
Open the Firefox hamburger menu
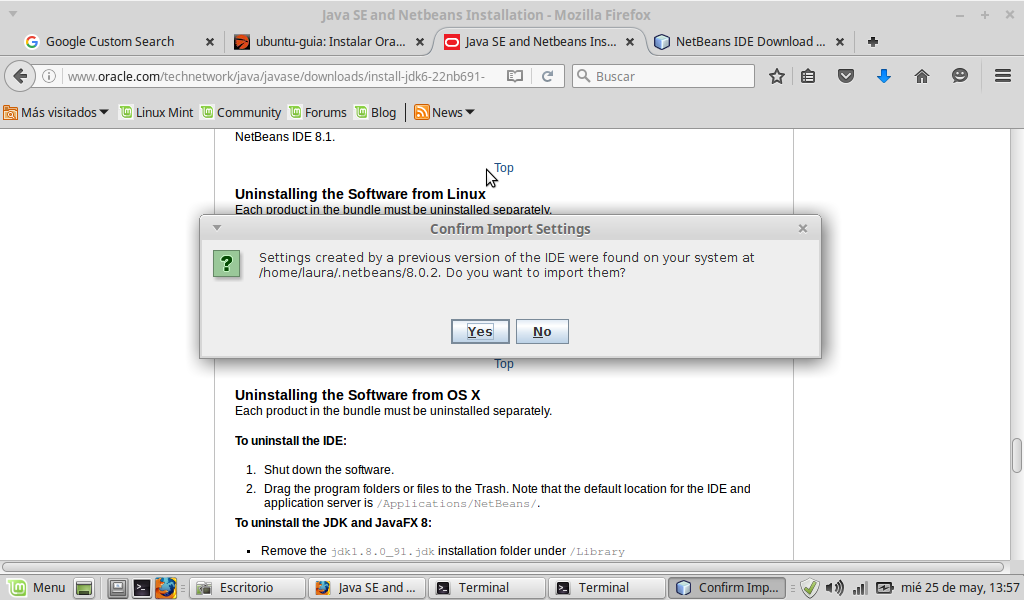(x=1003, y=76)
